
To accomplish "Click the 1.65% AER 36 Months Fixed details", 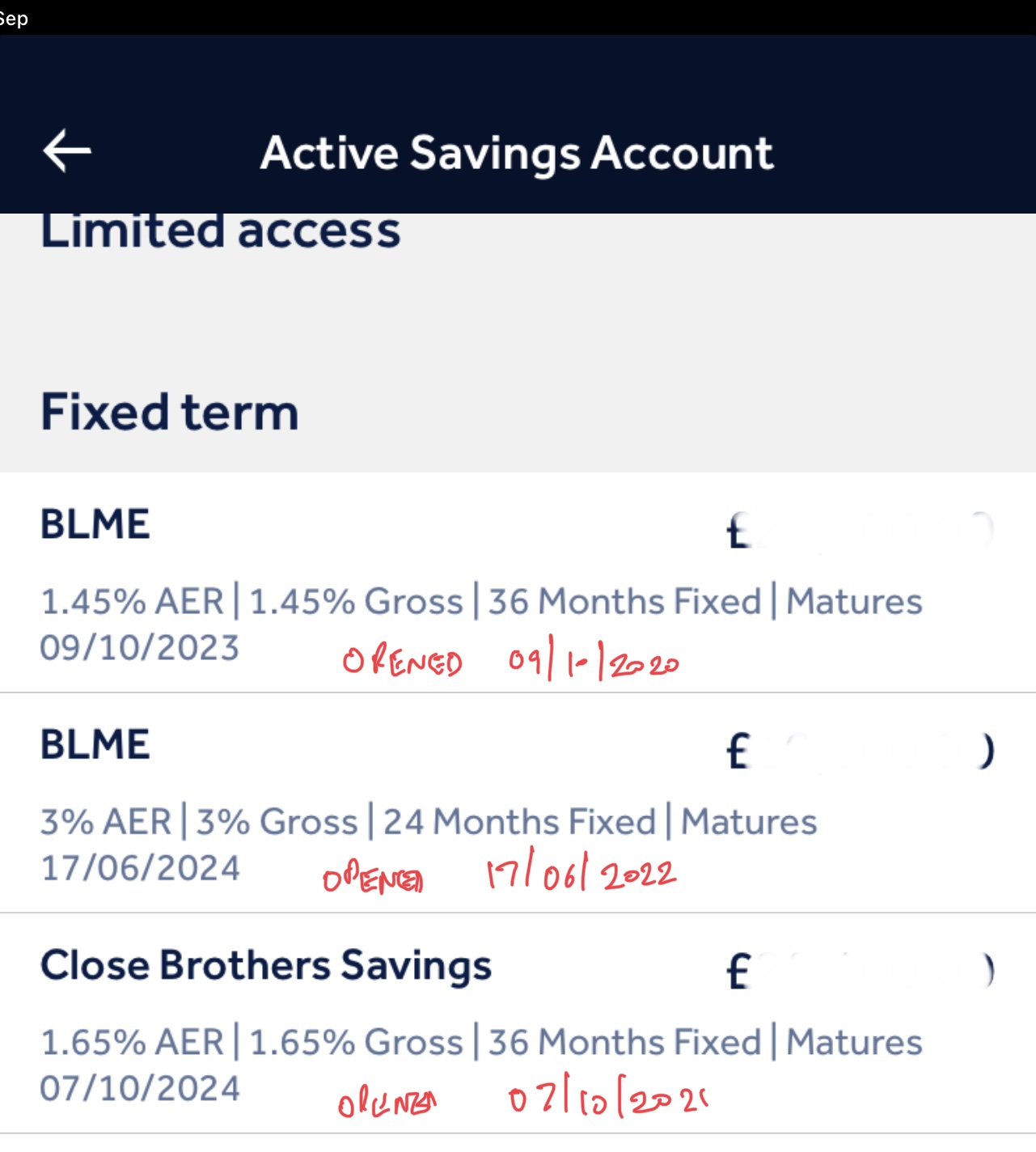I will [x=481, y=1042].
